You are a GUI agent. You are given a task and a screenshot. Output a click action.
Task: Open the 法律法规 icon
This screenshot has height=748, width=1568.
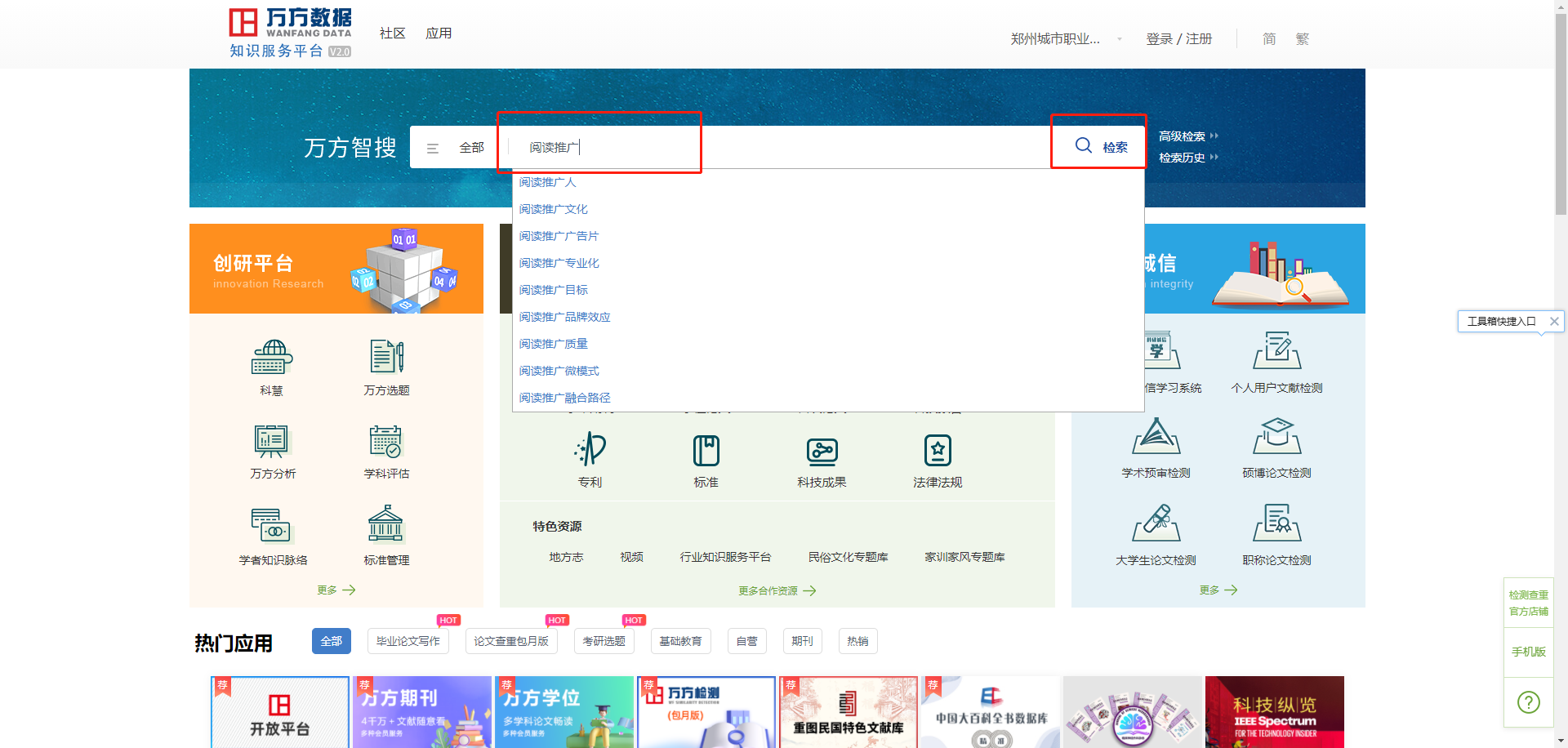click(938, 450)
